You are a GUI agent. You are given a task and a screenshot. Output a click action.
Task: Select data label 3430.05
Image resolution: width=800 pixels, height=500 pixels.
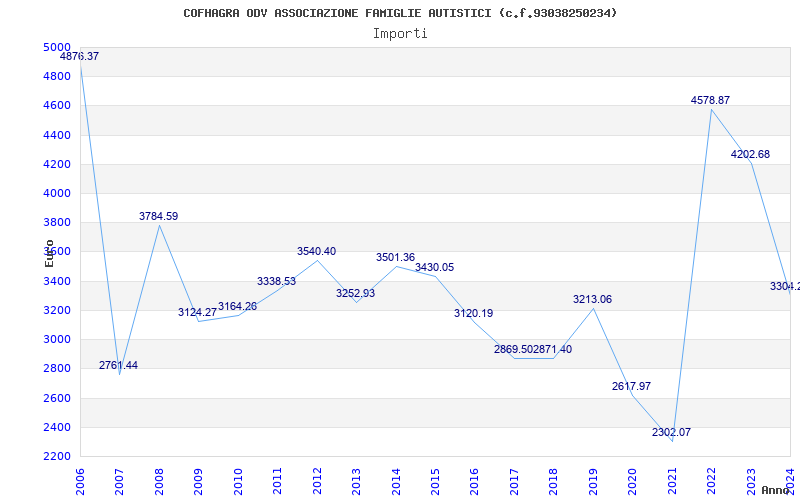(435, 268)
